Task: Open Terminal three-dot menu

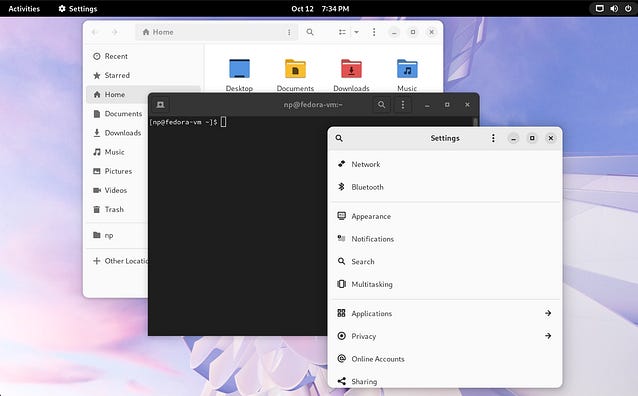Action: [x=403, y=105]
